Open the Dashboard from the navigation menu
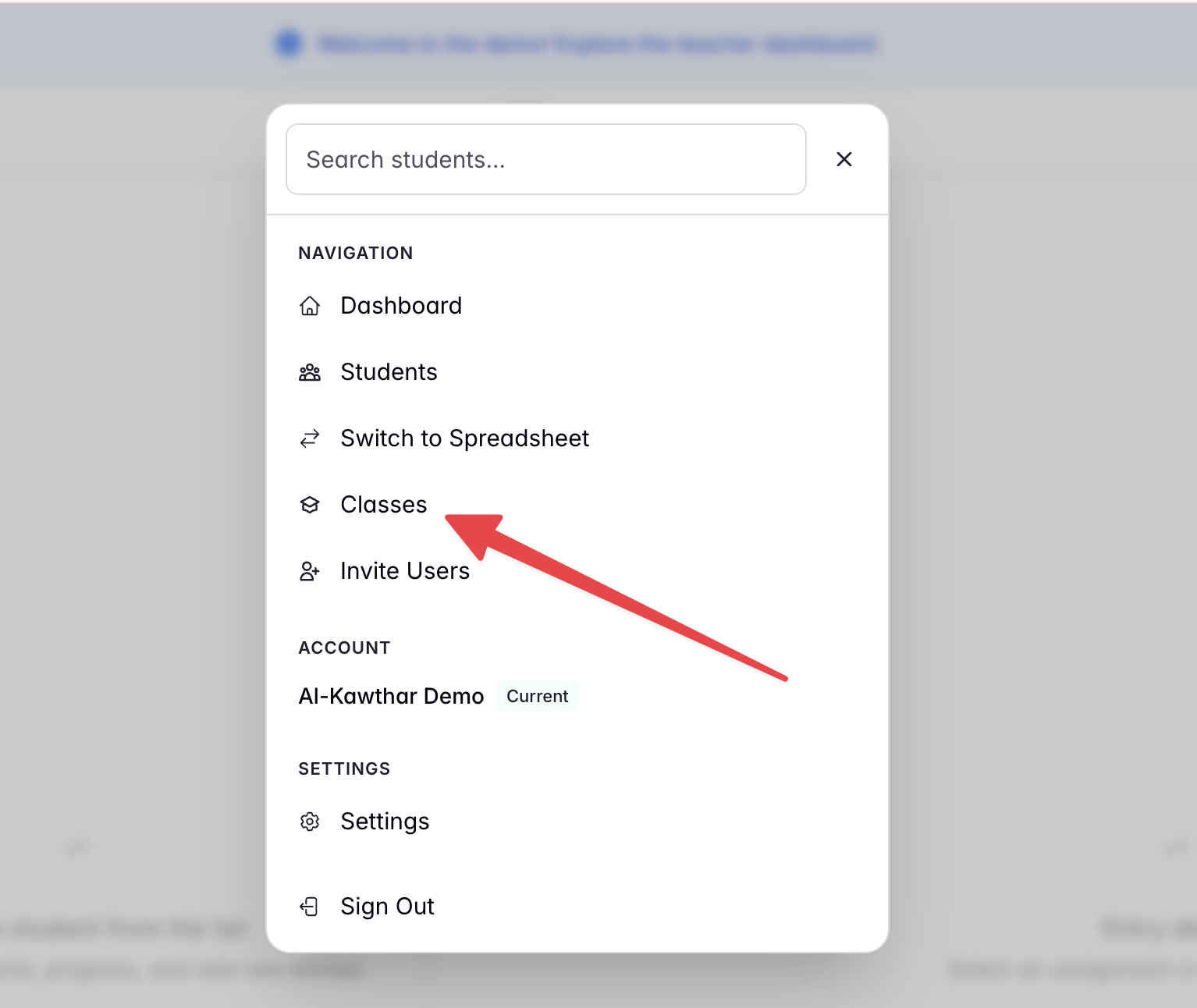Screen dimensions: 1197x1008 (401, 306)
